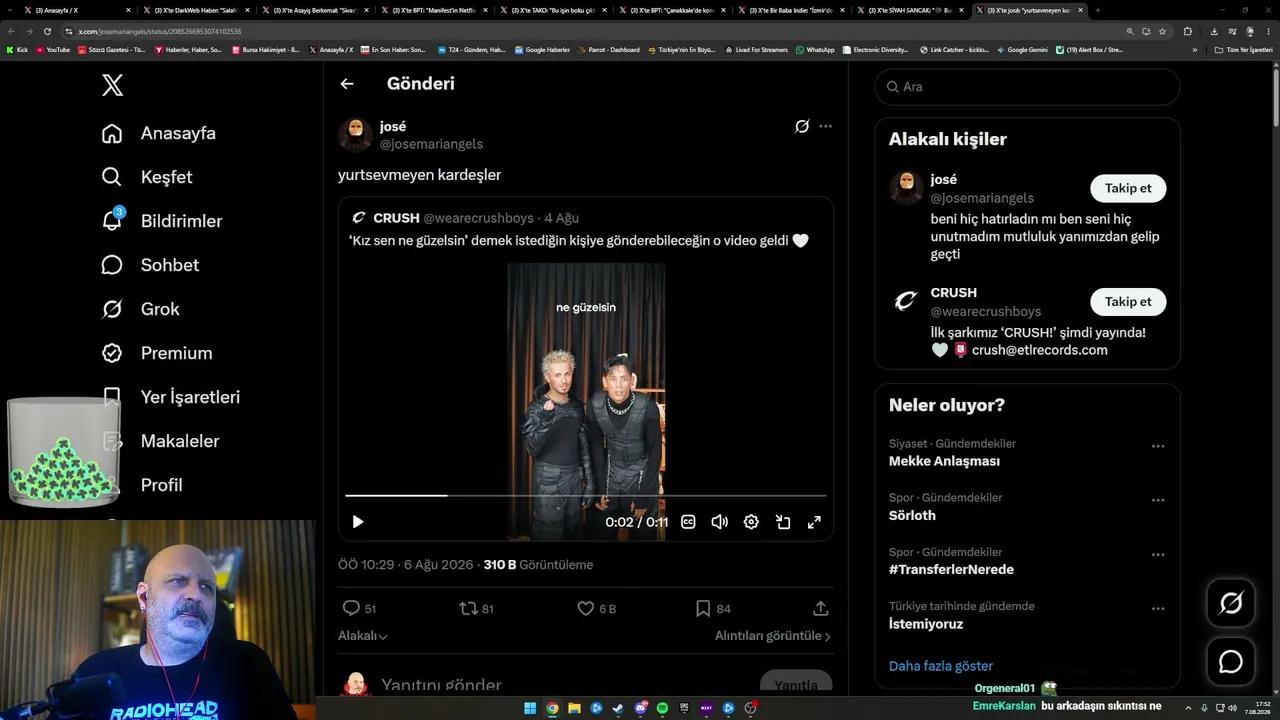Viewport: 1280px width, 720px height.
Task: Click the back arrow beside Gönderi
Action: (347, 84)
